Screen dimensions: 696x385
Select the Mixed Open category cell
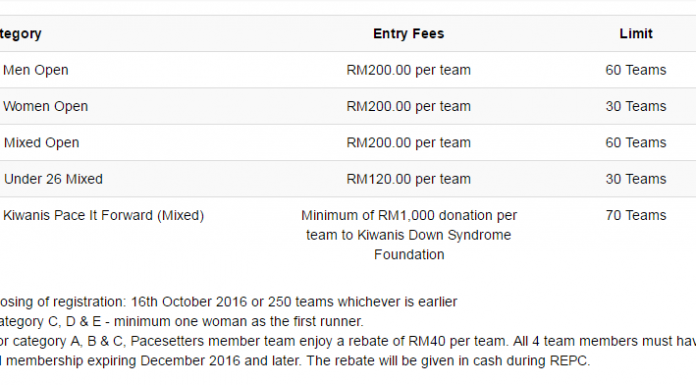click(x=42, y=143)
